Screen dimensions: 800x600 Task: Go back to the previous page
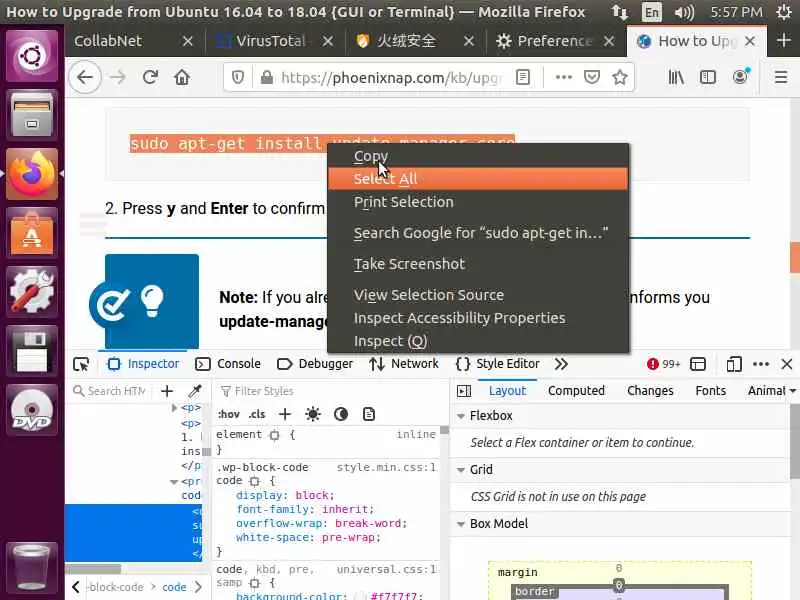85,78
